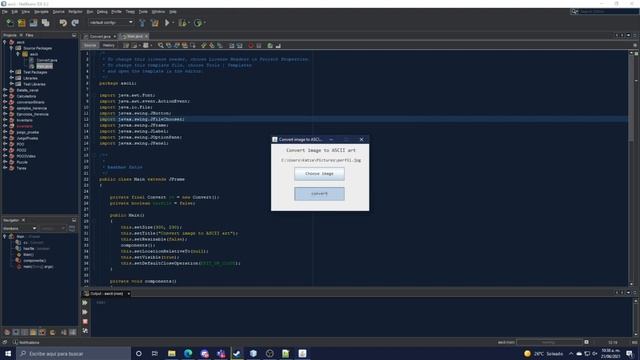The height and width of the screenshot is (360, 640).
Task: Click the New Project toolbar icon
Action: (21, 23)
